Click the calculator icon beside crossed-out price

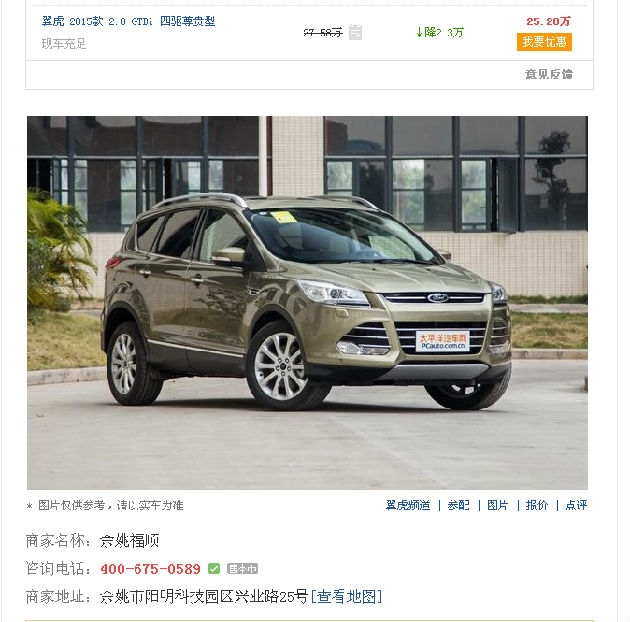(355, 32)
